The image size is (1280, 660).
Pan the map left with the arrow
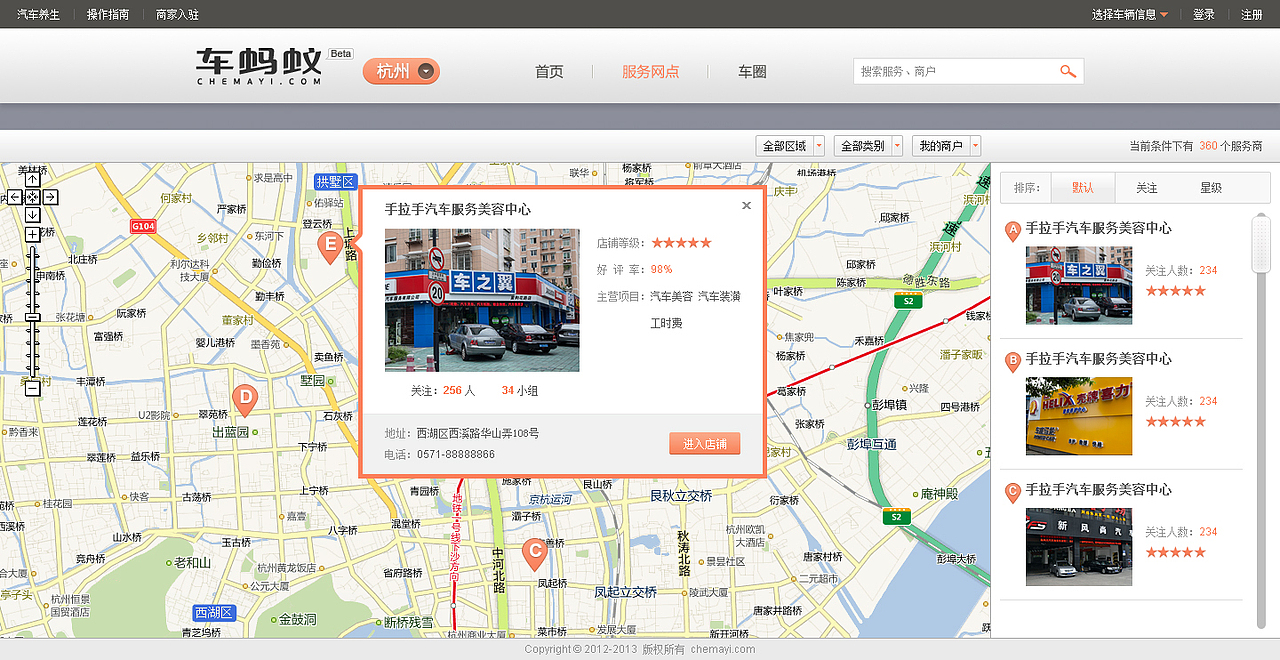tap(15, 197)
